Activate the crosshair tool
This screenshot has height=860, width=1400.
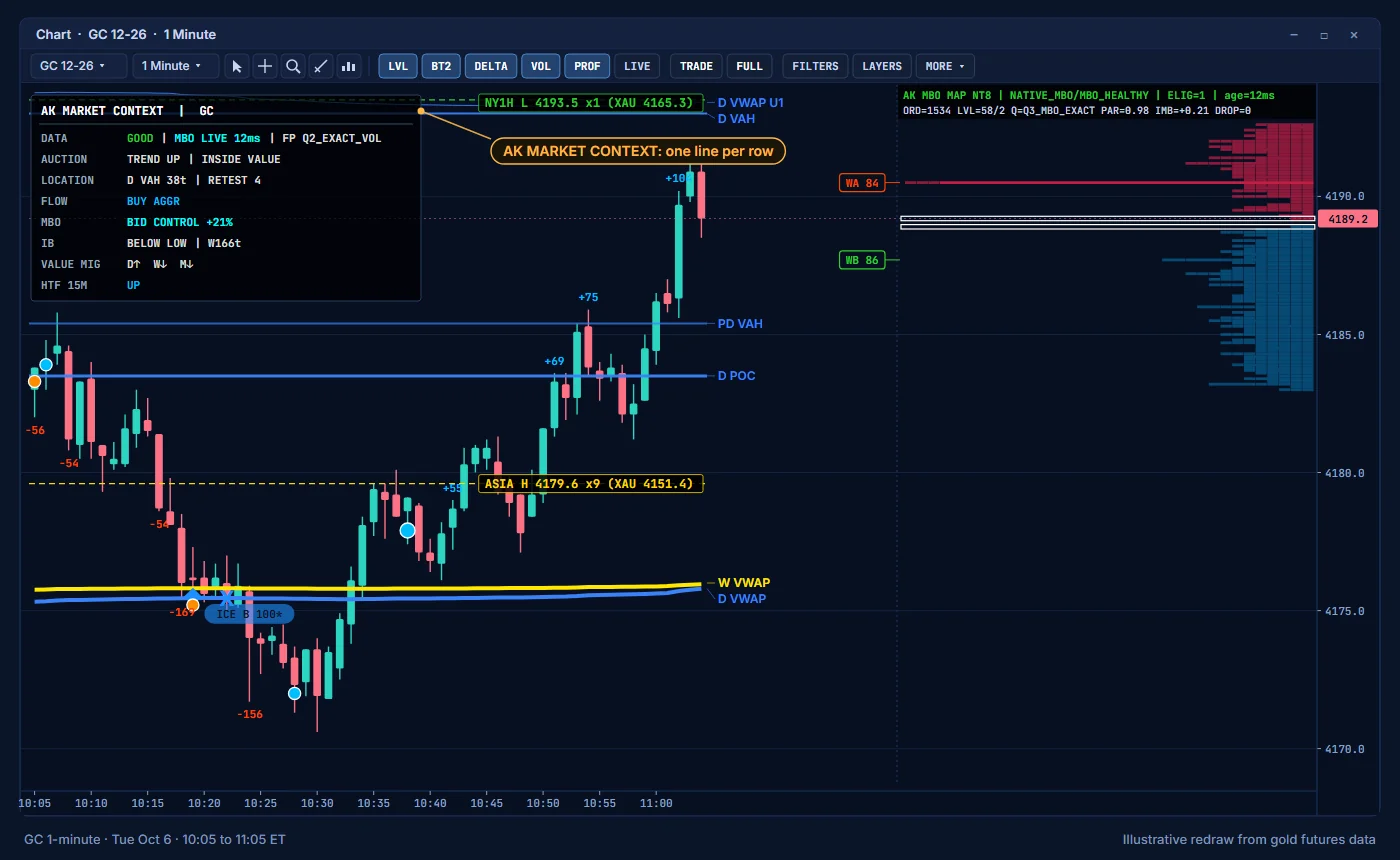265,66
